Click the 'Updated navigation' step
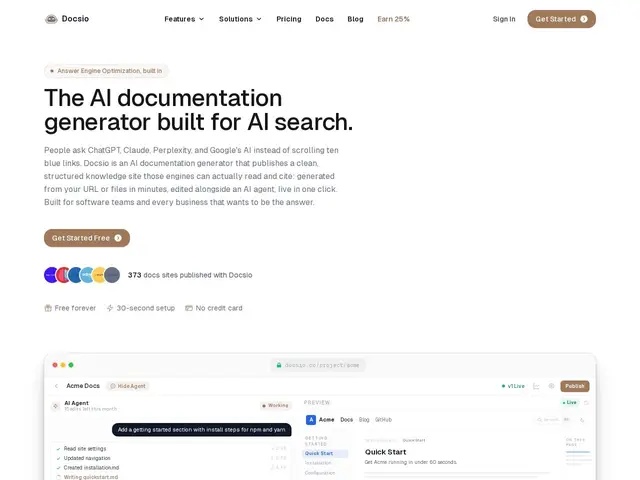Image resolution: width=640 pixels, height=480 pixels. [x=87, y=458]
